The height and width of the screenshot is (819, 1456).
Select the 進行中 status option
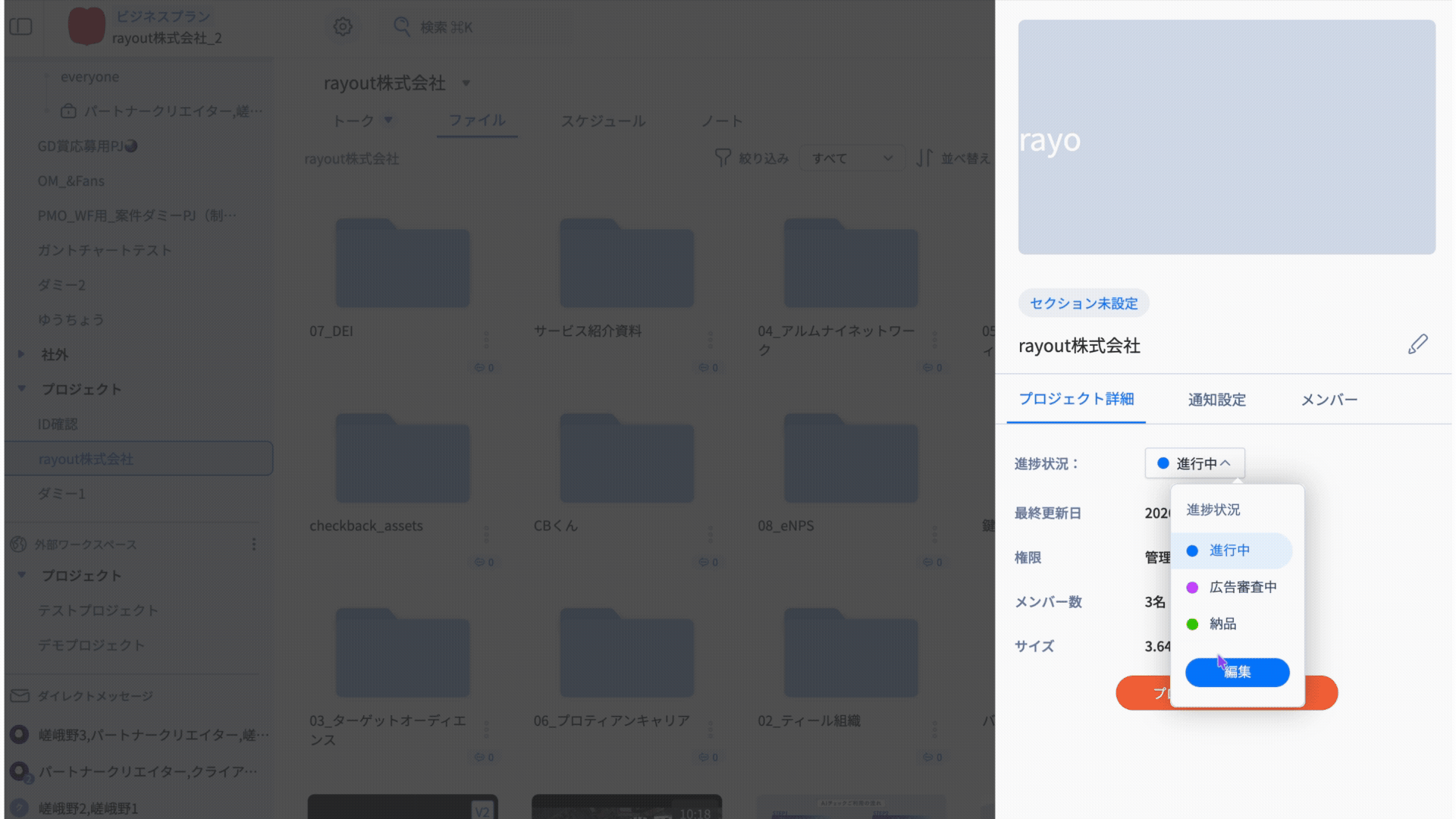click(1229, 551)
